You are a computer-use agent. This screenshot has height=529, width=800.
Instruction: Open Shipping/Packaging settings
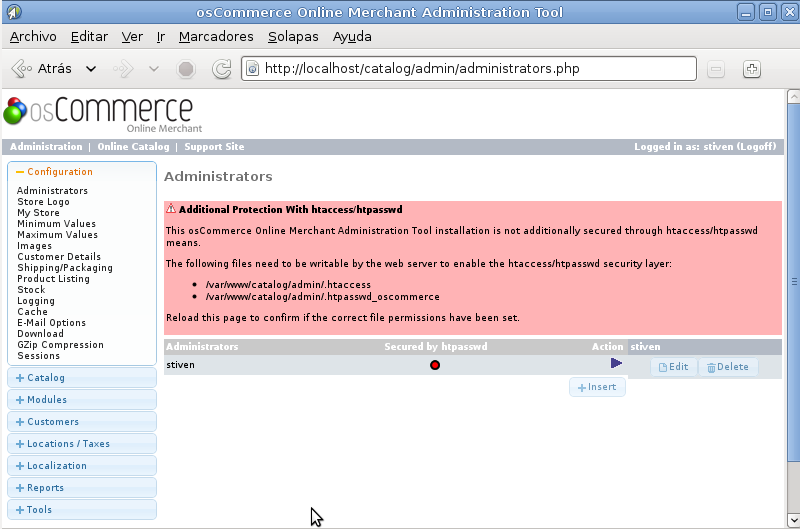coord(65,268)
